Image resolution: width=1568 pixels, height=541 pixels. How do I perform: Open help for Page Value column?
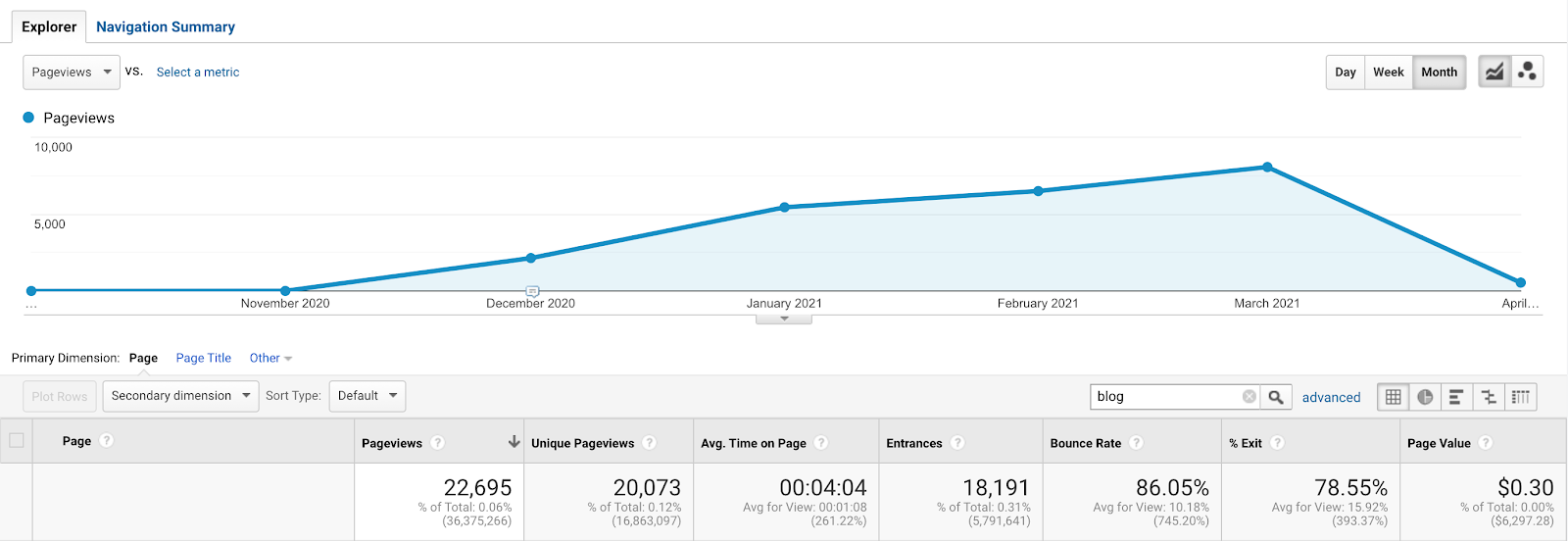point(1486,443)
